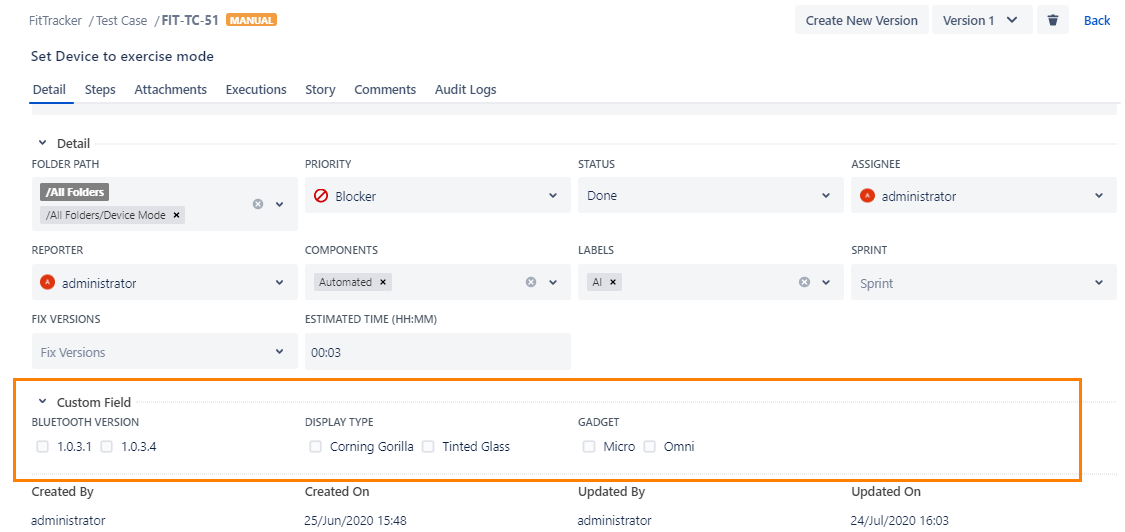Clear the Folder Path field selection
The height and width of the screenshot is (532, 1125).
click(x=258, y=204)
